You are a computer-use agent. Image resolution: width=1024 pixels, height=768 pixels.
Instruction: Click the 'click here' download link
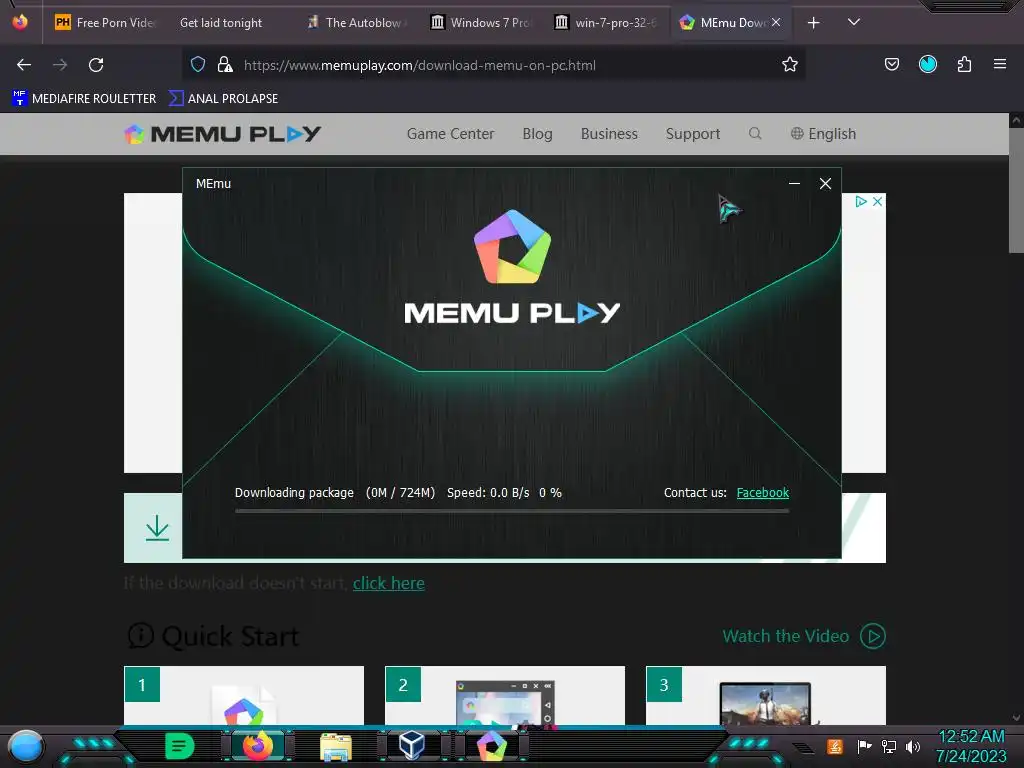coord(389,583)
